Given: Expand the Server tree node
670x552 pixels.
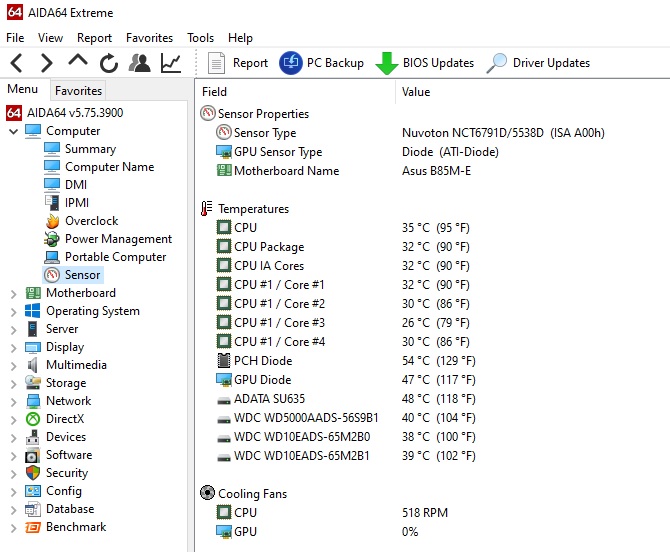Looking at the screenshot, I should [13, 329].
